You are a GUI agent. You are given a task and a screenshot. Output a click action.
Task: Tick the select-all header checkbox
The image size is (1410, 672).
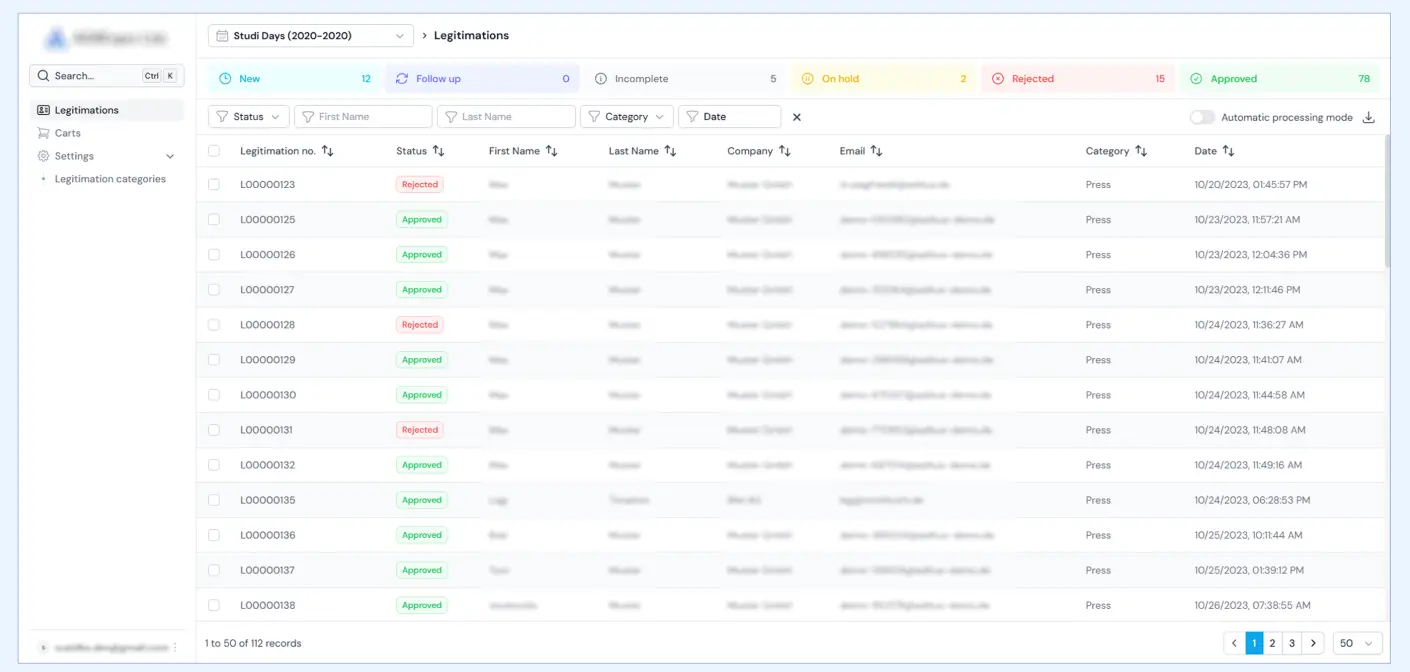[x=214, y=151]
